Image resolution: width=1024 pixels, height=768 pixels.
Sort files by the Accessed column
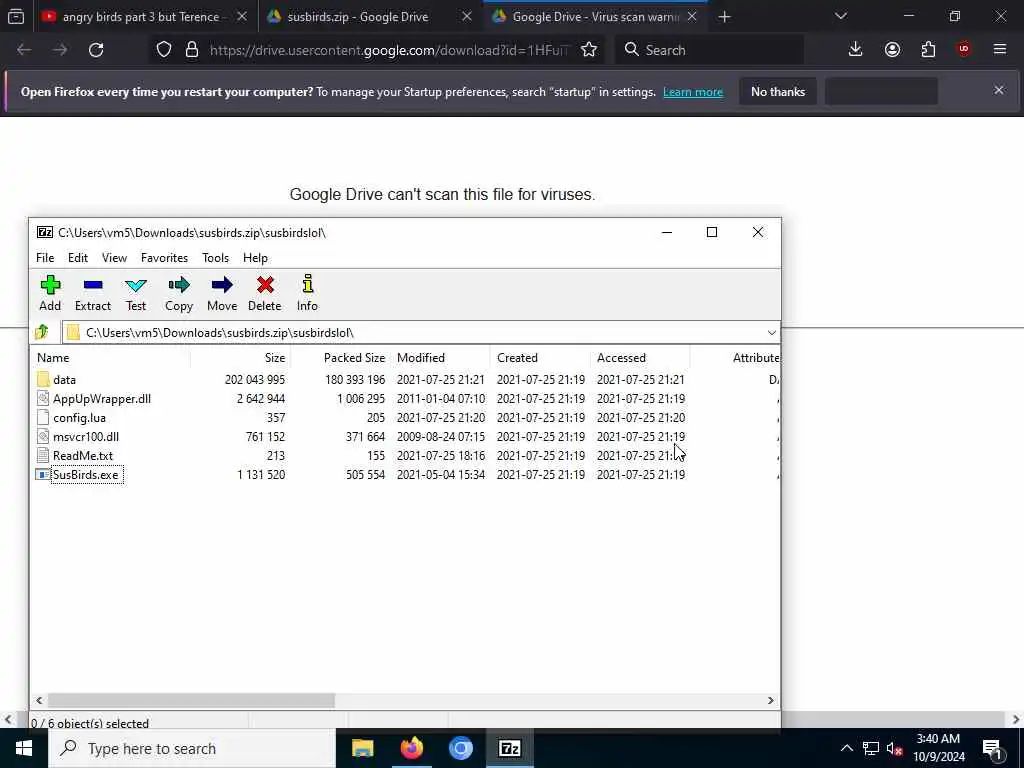pos(640,358)
